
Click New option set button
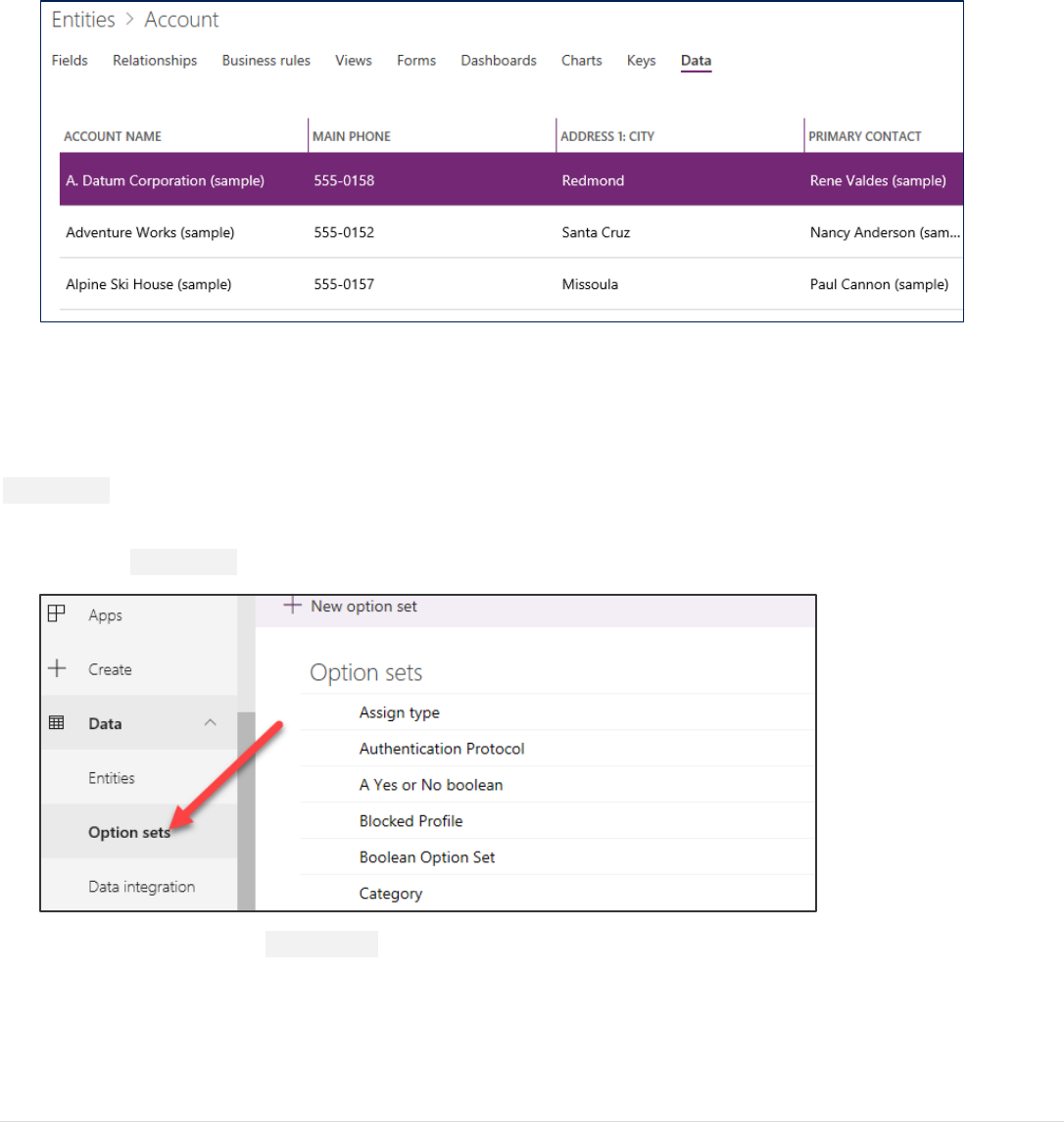[x=351, y=607]
